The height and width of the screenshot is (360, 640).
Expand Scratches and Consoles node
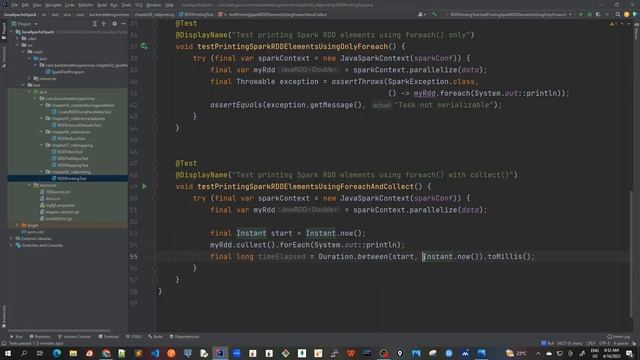(11, 245)
